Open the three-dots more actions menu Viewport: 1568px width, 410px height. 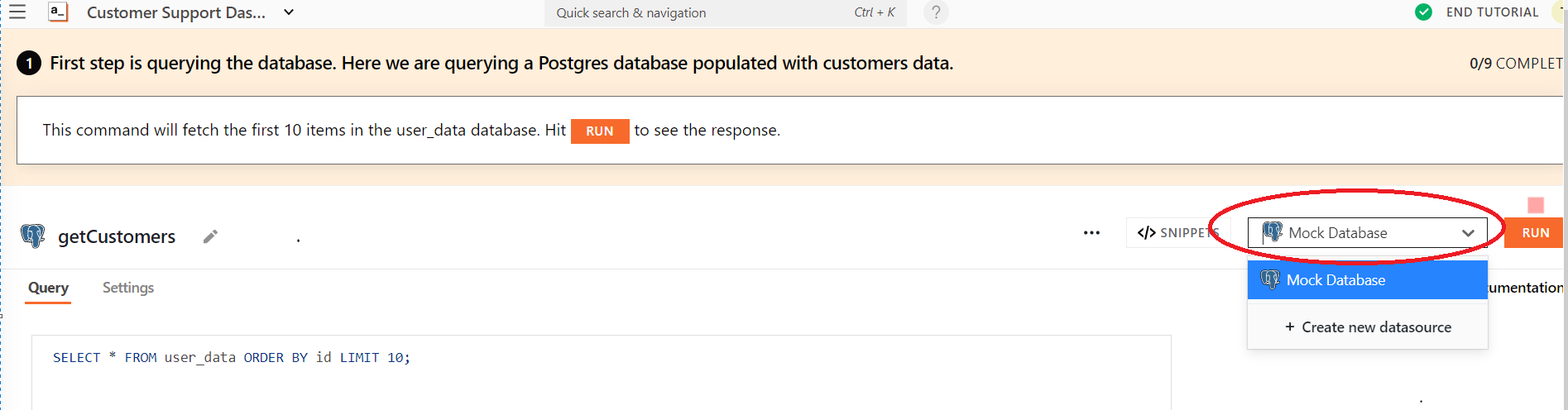(1091, 233)
